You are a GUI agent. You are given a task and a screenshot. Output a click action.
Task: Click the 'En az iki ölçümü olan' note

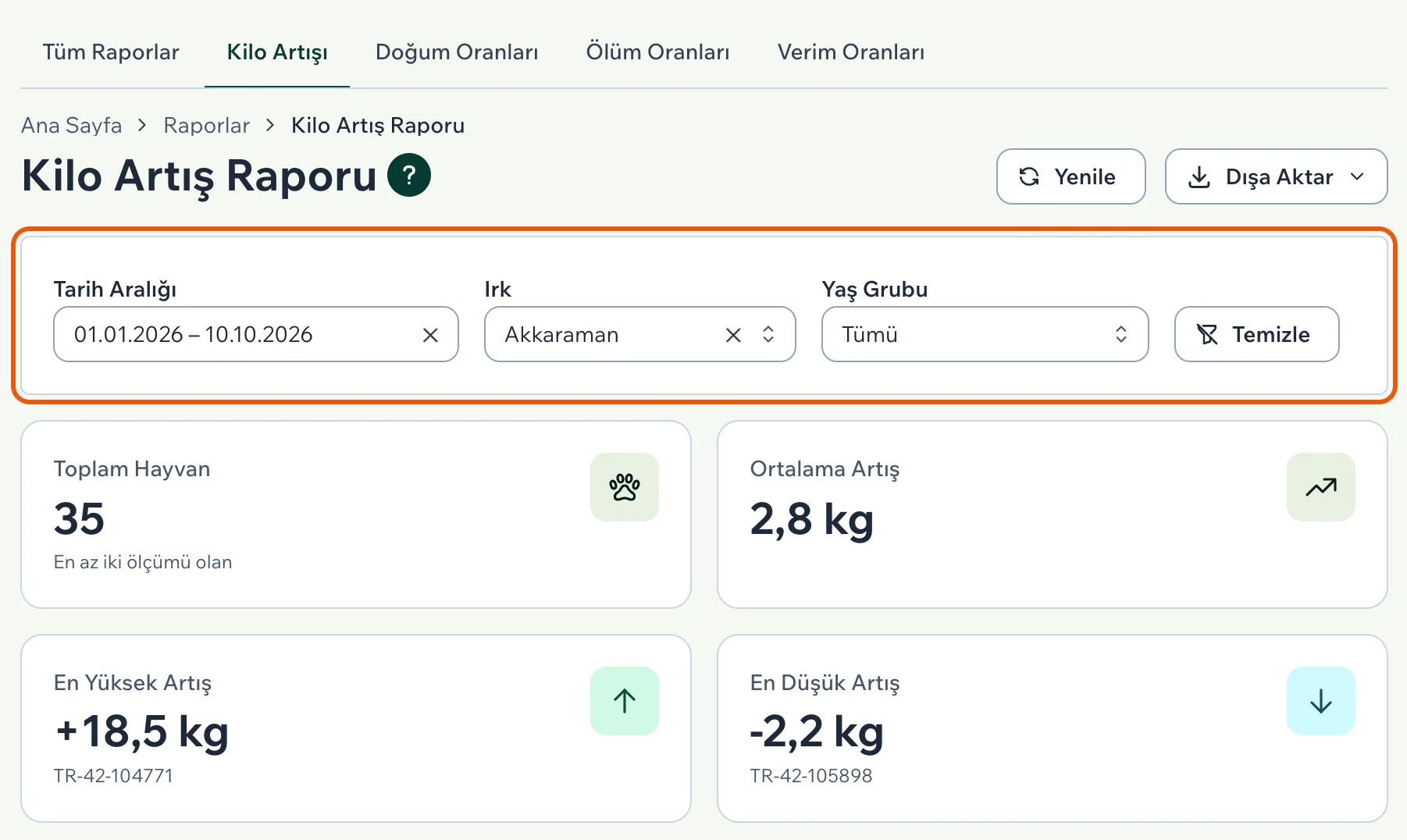pyautogui.click(x=143, y=562)
